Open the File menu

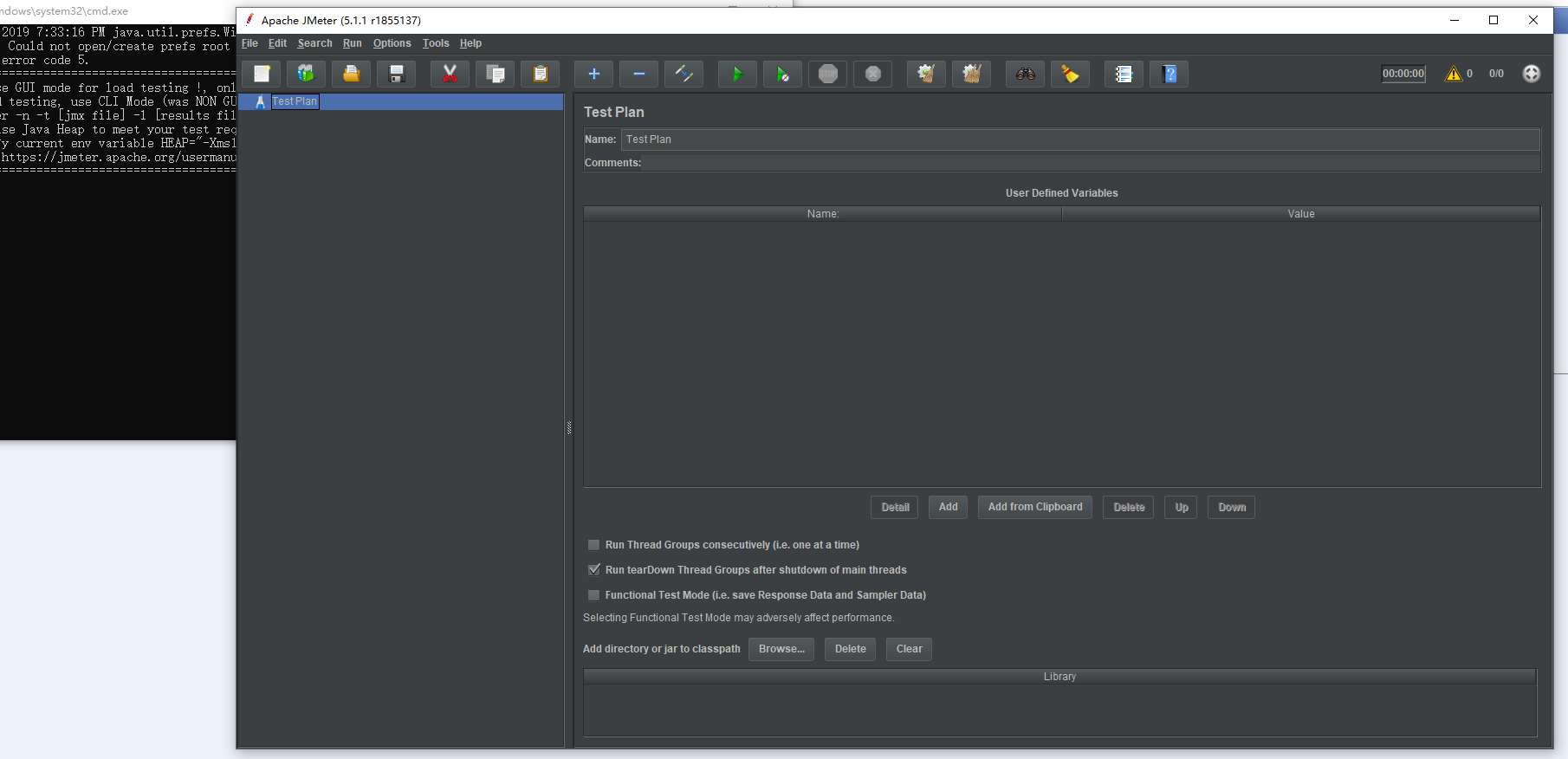pyautogui.click(x=249, y=43)
